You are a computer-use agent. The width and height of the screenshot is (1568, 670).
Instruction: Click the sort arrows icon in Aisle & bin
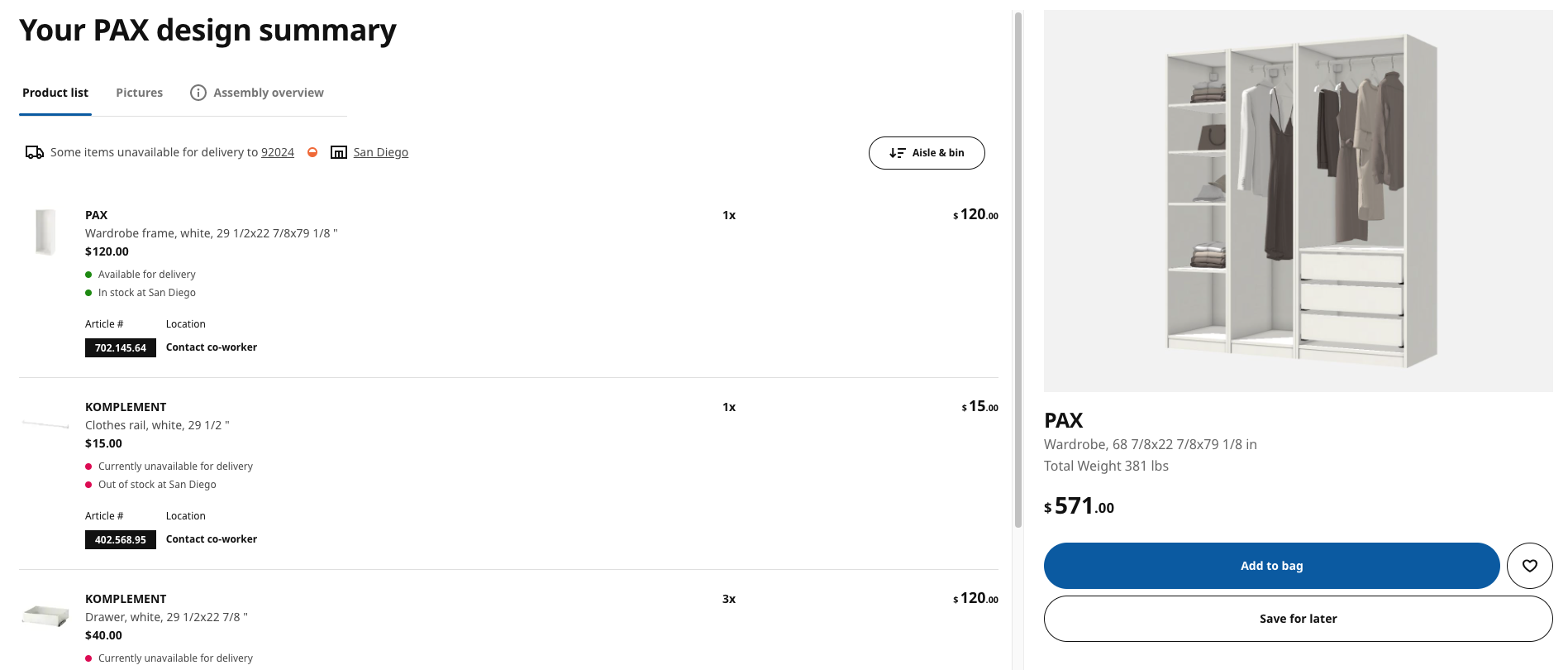(897, 153)
